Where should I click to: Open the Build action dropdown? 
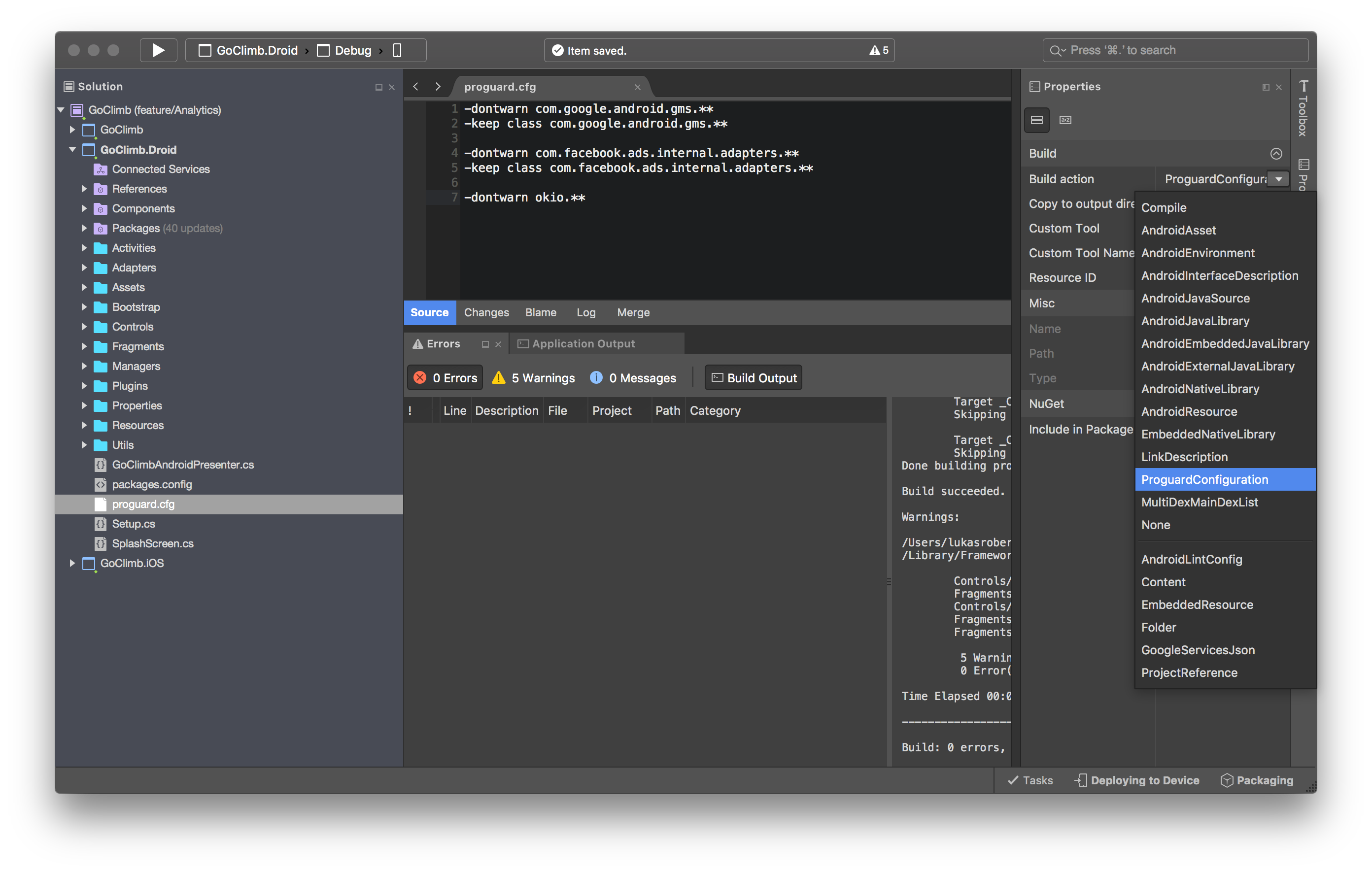tap(1278, 179)
